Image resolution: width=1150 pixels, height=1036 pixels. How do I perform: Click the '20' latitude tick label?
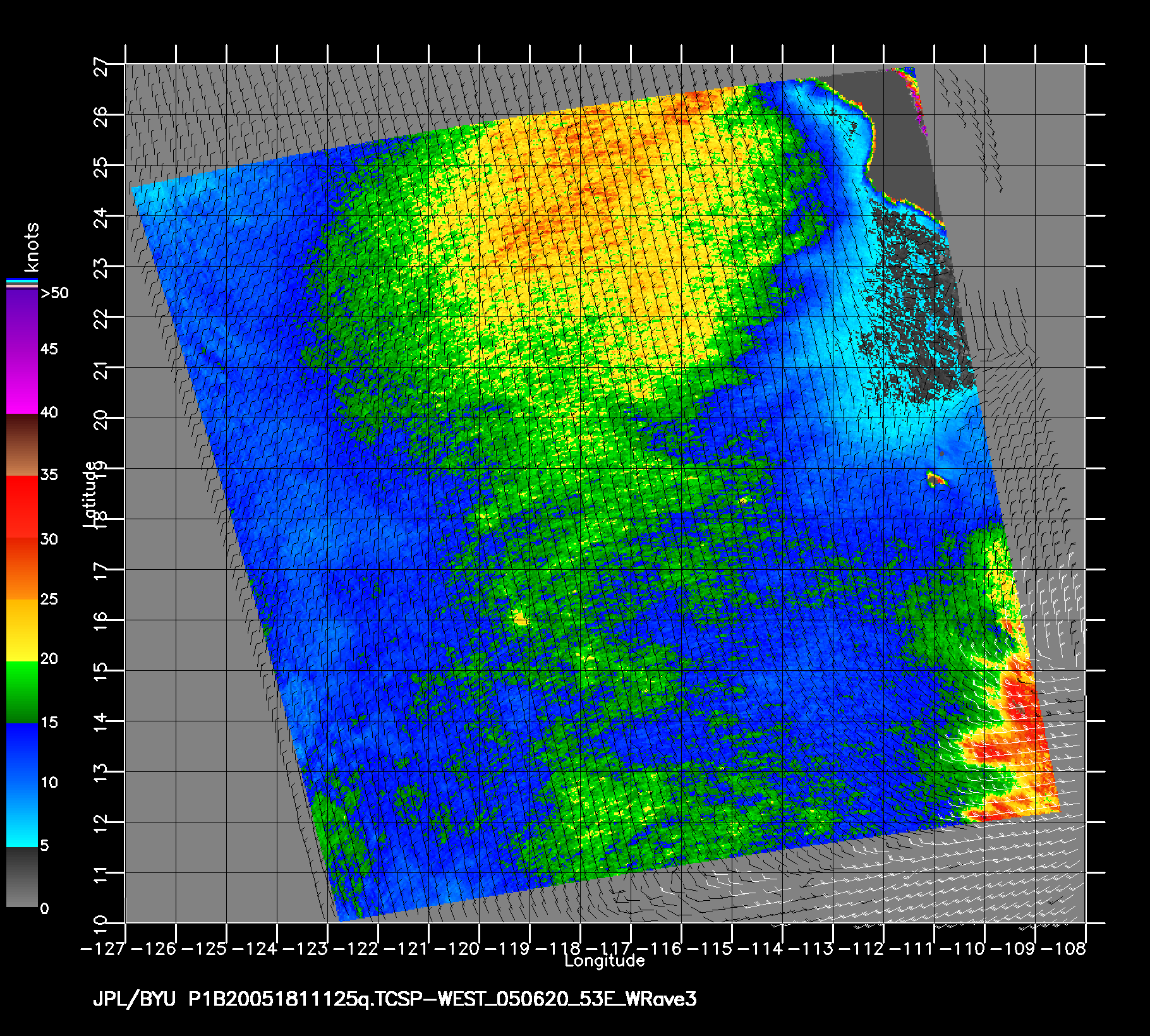point(101,421)
